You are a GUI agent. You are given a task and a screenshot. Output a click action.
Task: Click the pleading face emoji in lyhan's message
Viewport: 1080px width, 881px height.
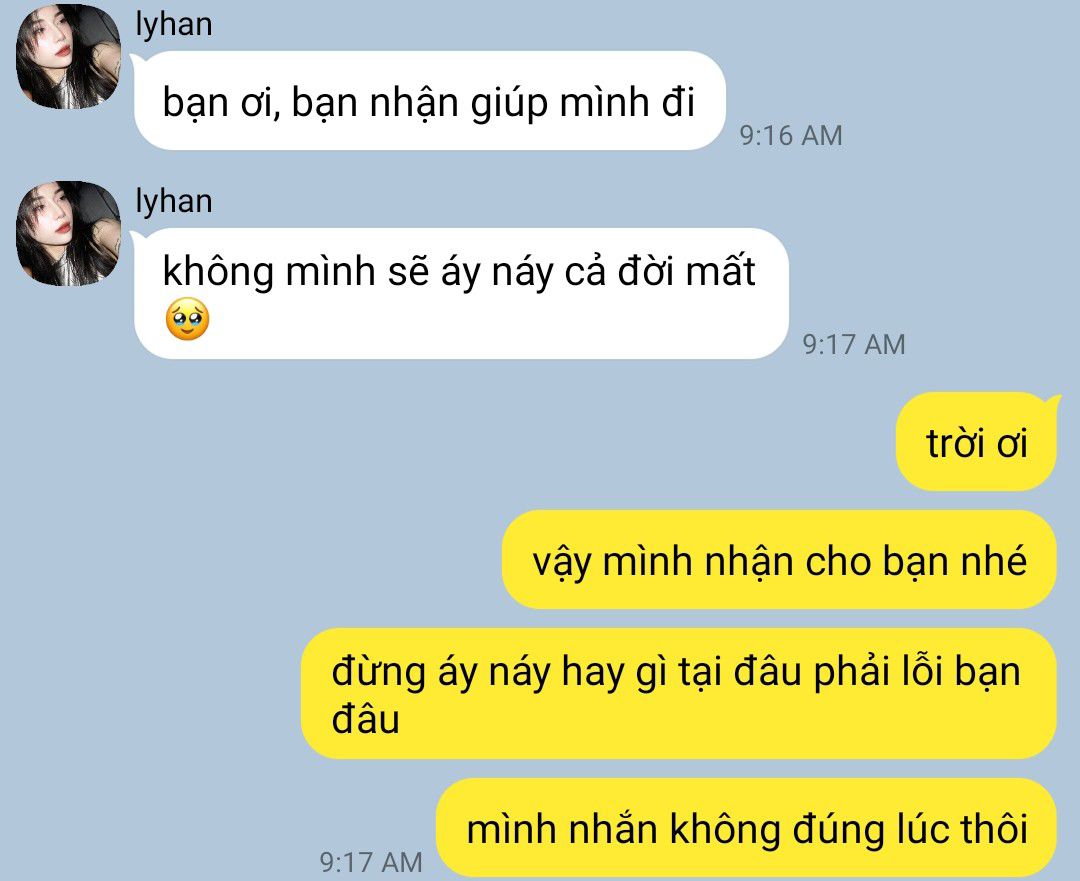187,319
